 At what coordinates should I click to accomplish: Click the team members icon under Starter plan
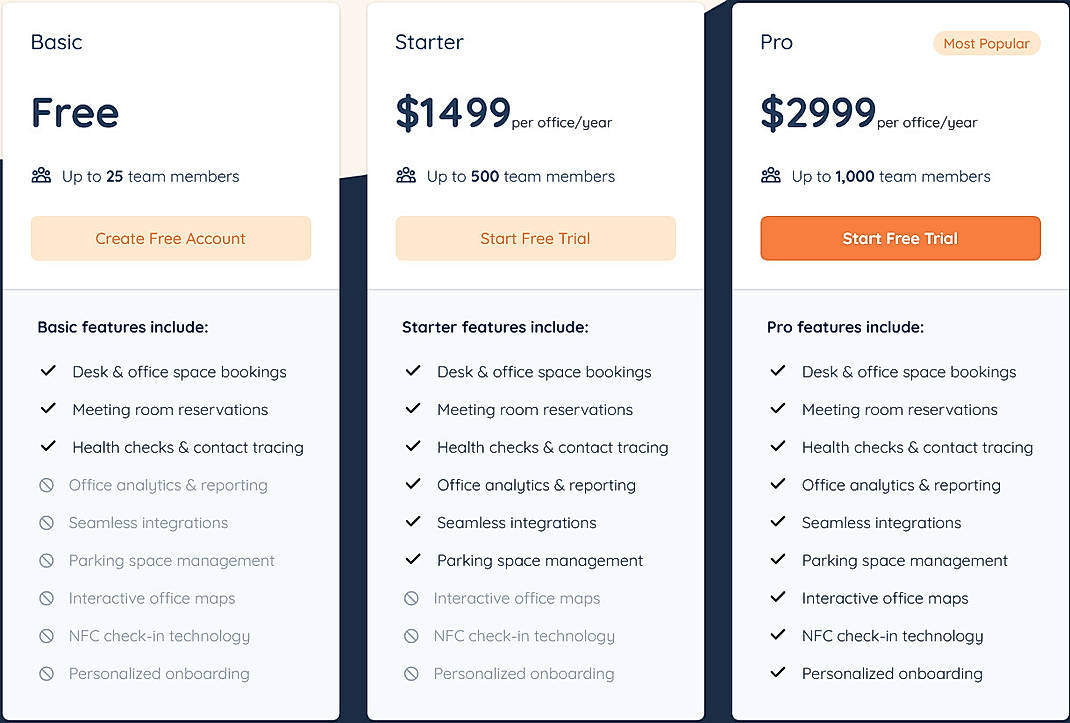click(405, 175)
